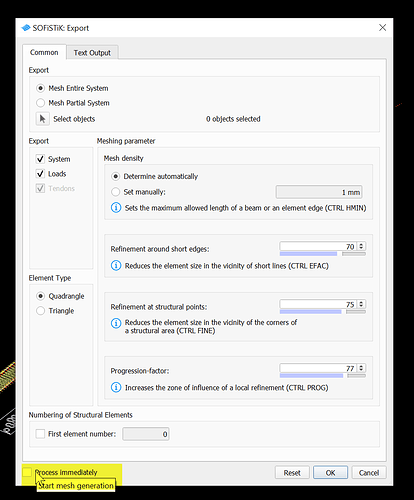Click the '0 objects selected' text
Screen dimensions: 414x500
click(233, 119)
